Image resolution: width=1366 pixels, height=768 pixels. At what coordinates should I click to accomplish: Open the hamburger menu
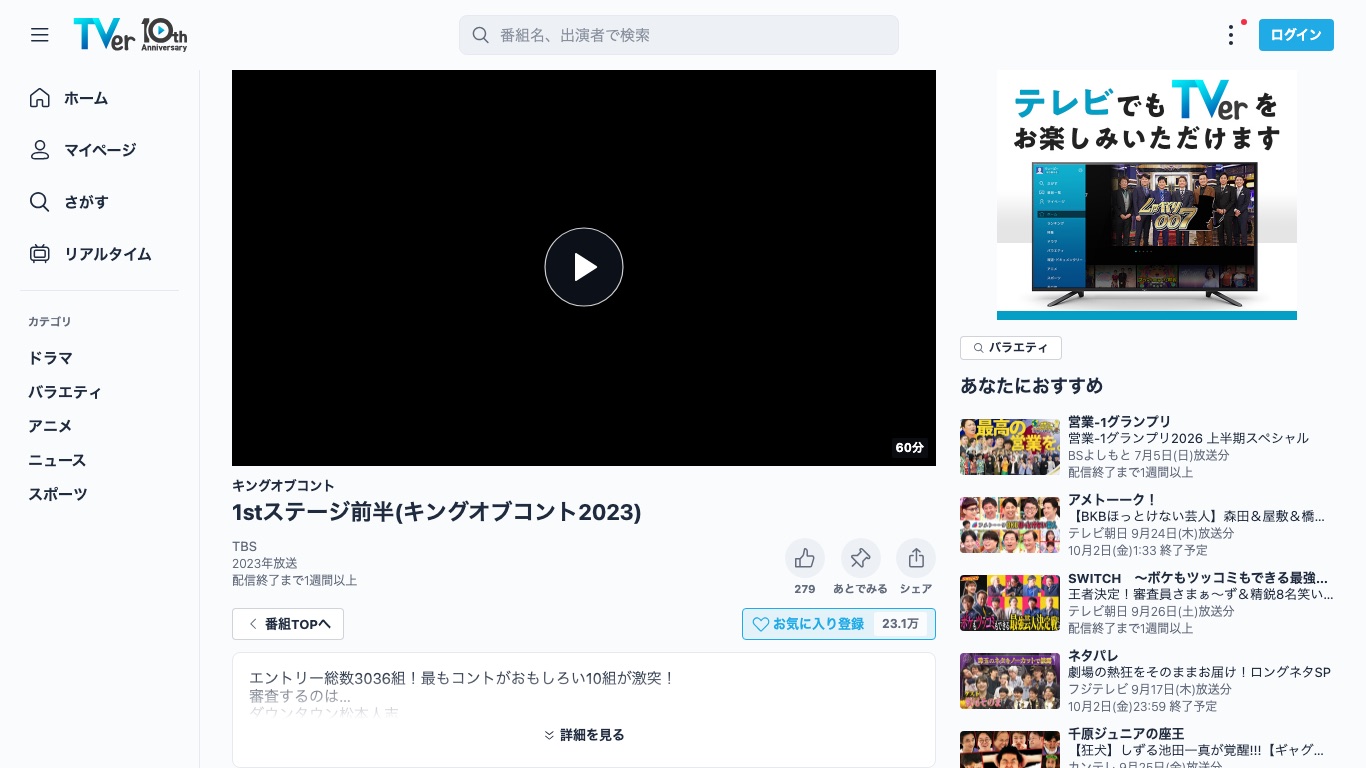click(x=39, y=35)
